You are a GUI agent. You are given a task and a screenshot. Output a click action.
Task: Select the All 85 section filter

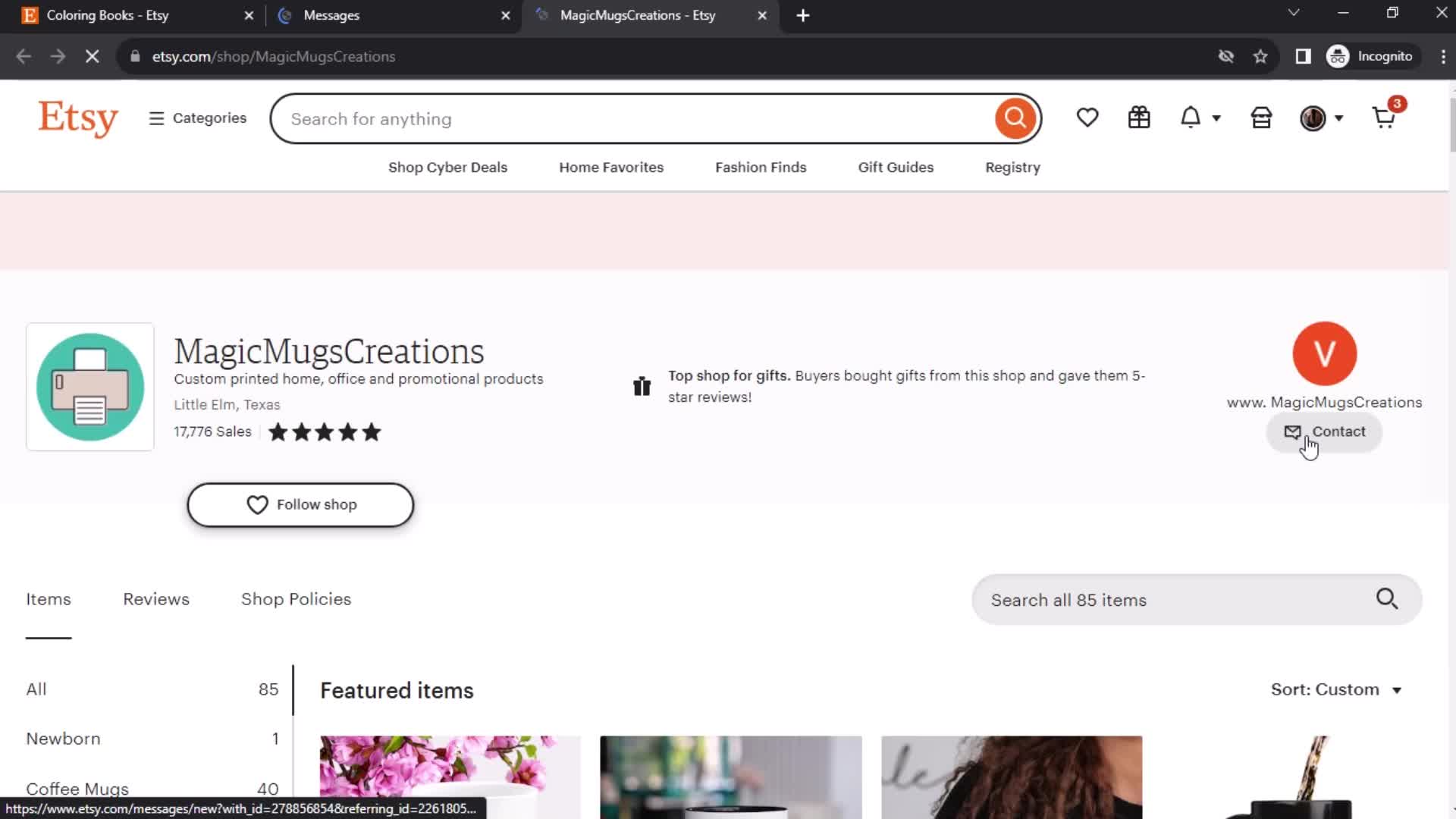click(152, 689)
